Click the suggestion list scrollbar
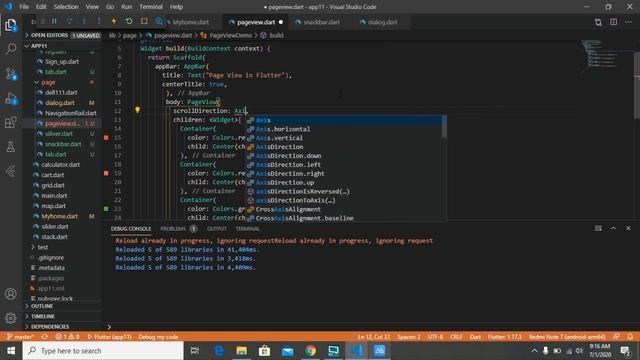640x360 pixels. point(444,127)
